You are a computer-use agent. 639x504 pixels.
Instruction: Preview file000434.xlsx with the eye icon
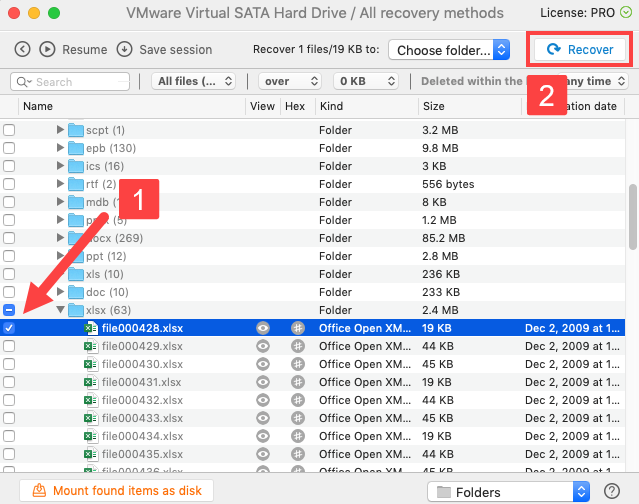(263, 436)
